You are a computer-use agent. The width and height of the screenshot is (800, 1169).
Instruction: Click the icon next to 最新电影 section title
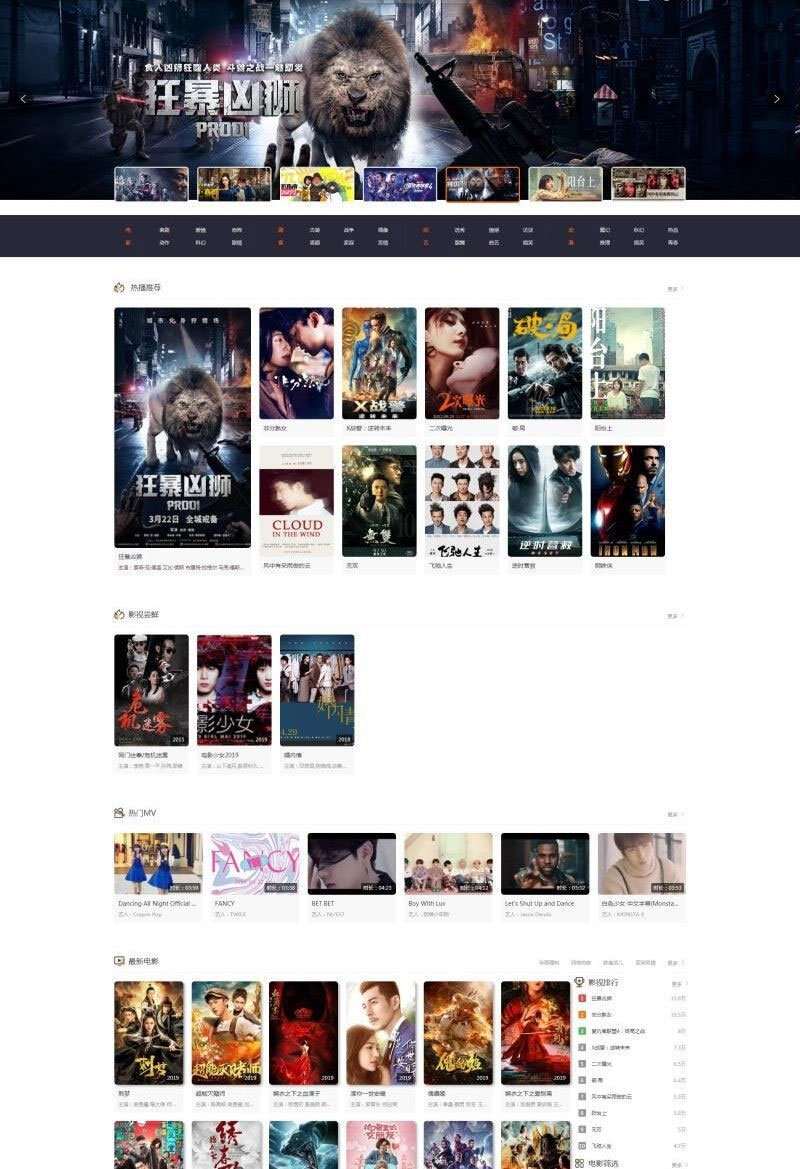tap(118, 960)
